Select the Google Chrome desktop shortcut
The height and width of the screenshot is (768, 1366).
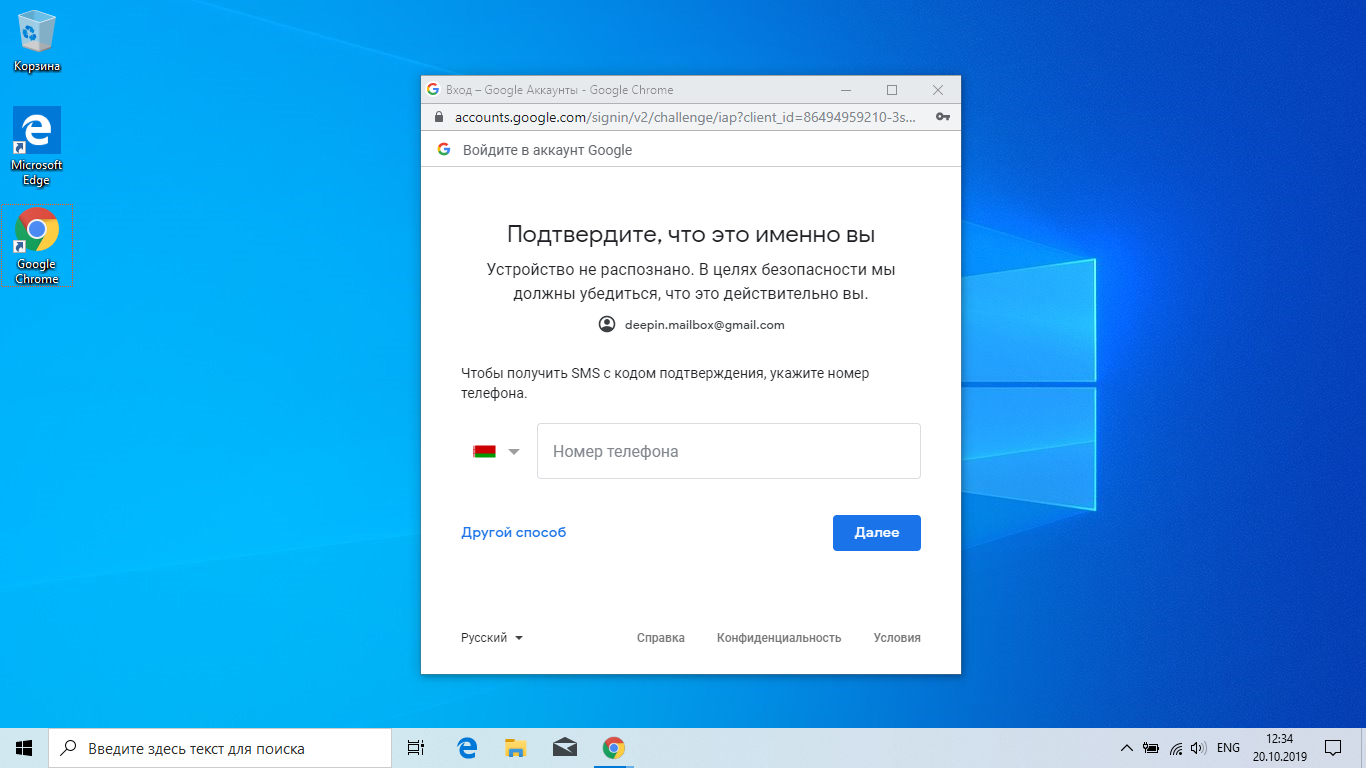click(37, 245)
